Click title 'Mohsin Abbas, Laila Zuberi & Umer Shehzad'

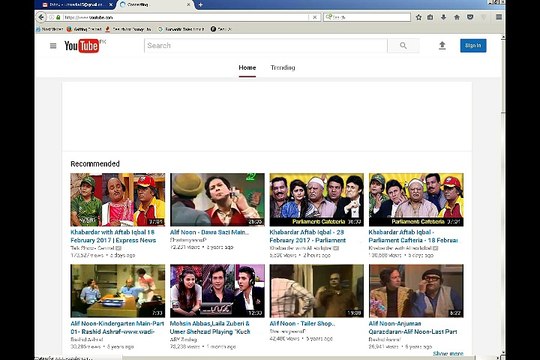pos(210,328)
